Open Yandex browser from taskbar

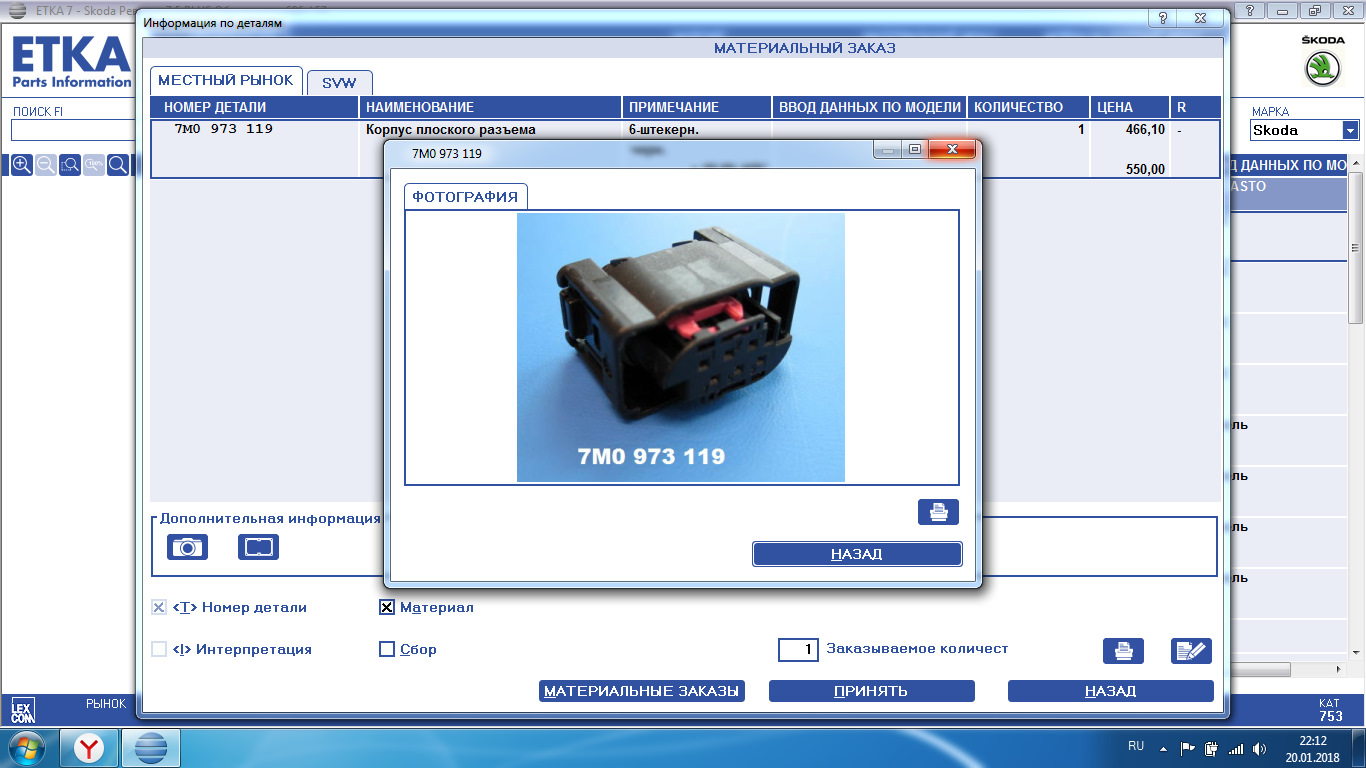coord(89,747)
